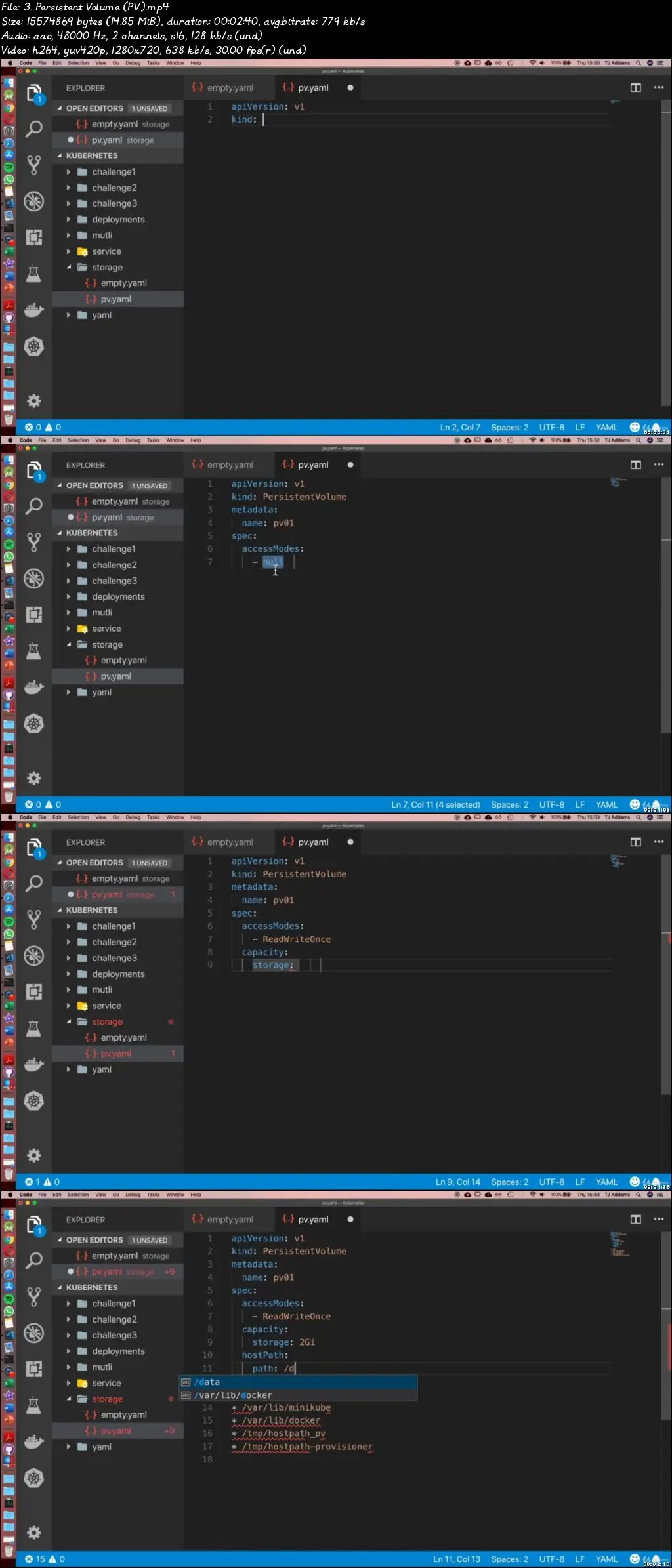Click macOS Spotlight icon in Ln 2 frame
The height and width of the screenshot is (1568, 672).
tap(638, 63)
